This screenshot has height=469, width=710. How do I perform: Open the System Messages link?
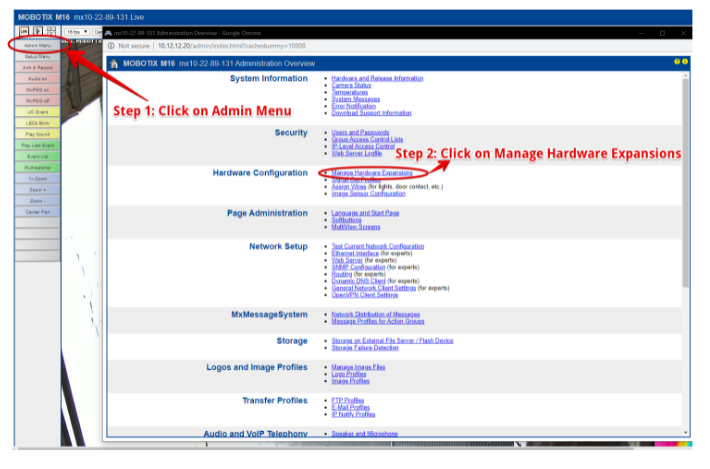[355, 99]
